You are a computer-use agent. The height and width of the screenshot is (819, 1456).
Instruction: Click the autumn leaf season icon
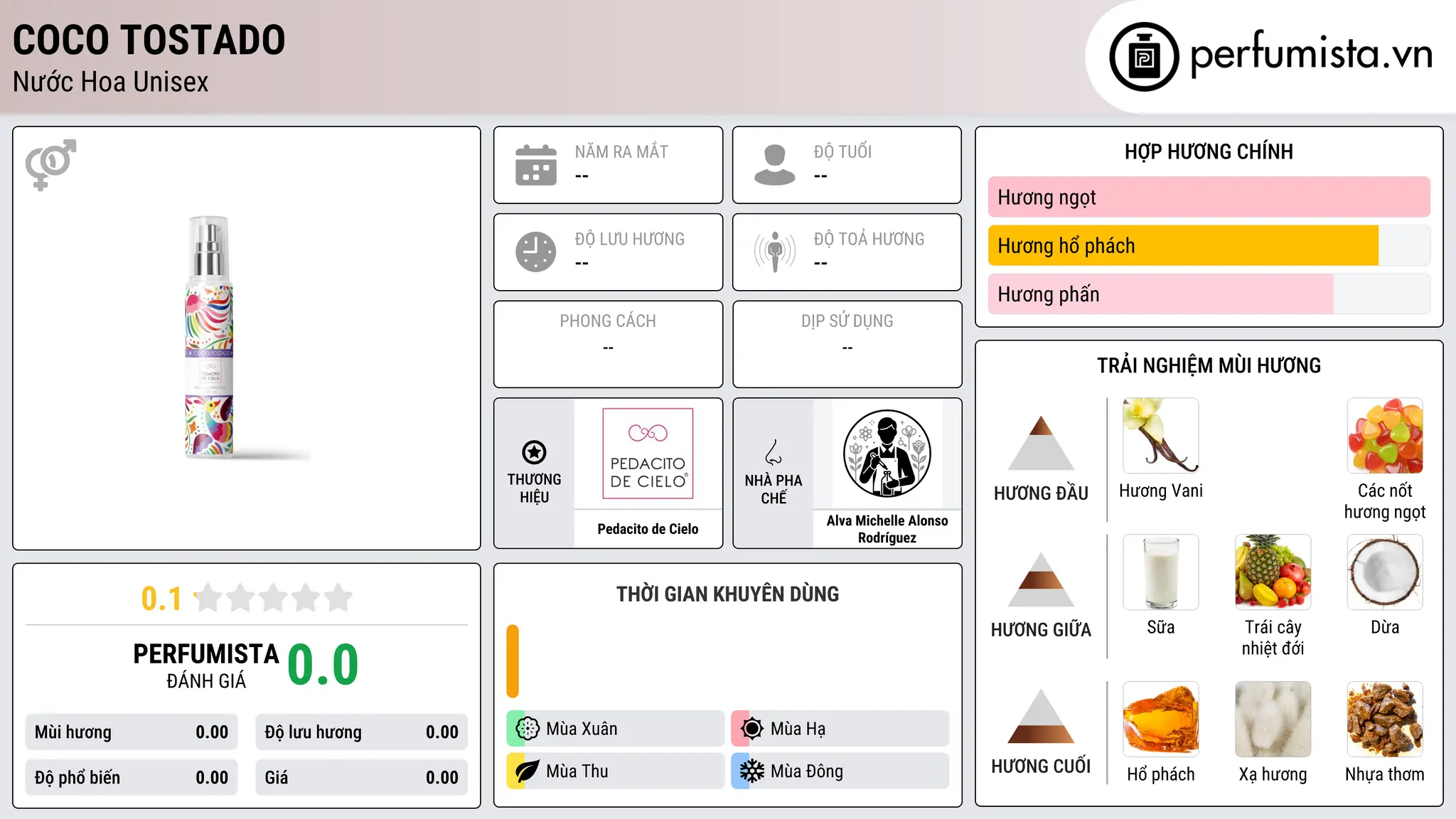tap(528, 771)
